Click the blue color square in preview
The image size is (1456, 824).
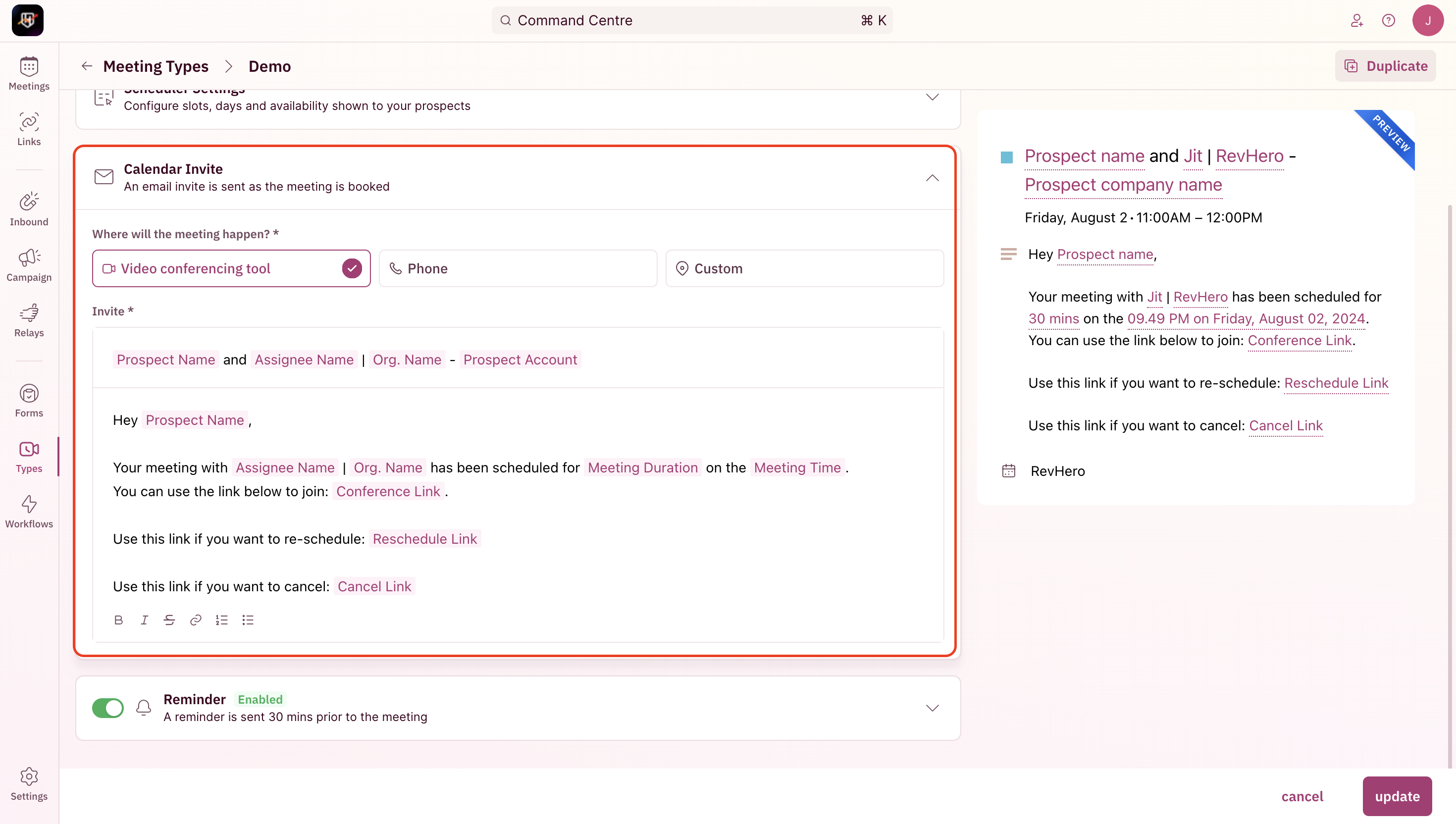[x=1007, y=157]
